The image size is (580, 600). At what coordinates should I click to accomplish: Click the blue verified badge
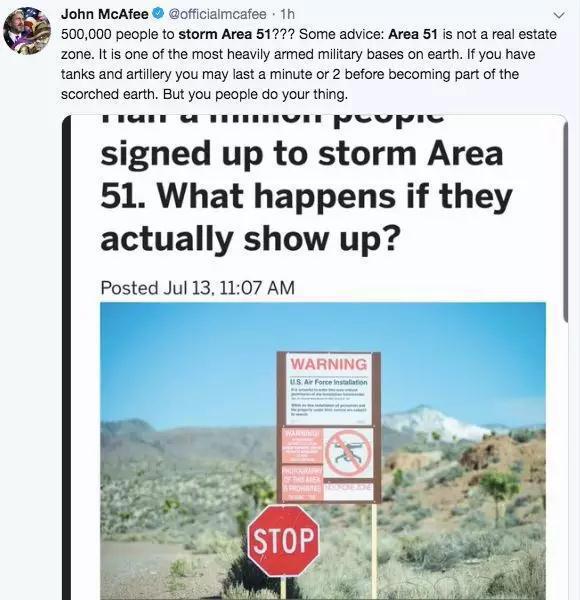[158, 13]
